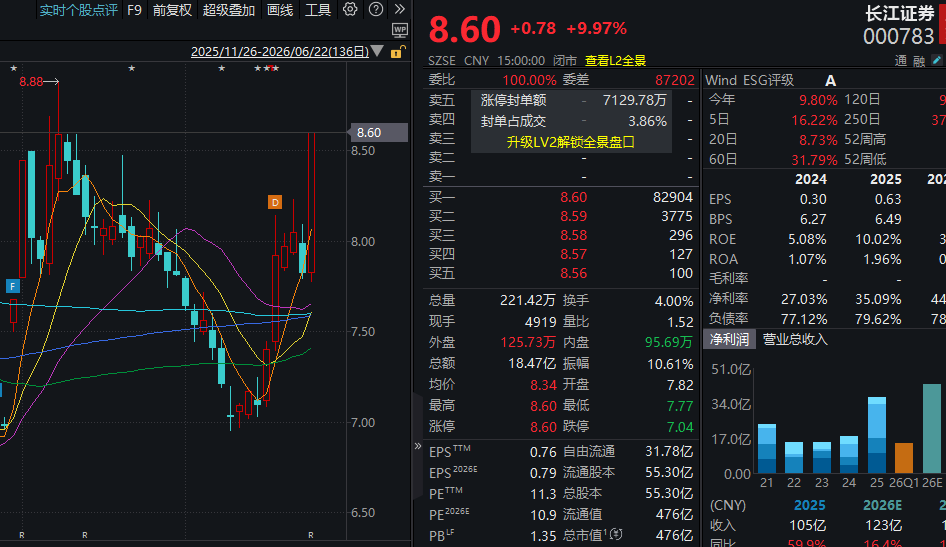Toggle the orange date range lock icon
Image resolution: width=946 pixels, height=547 pixels.
(398, 52)
